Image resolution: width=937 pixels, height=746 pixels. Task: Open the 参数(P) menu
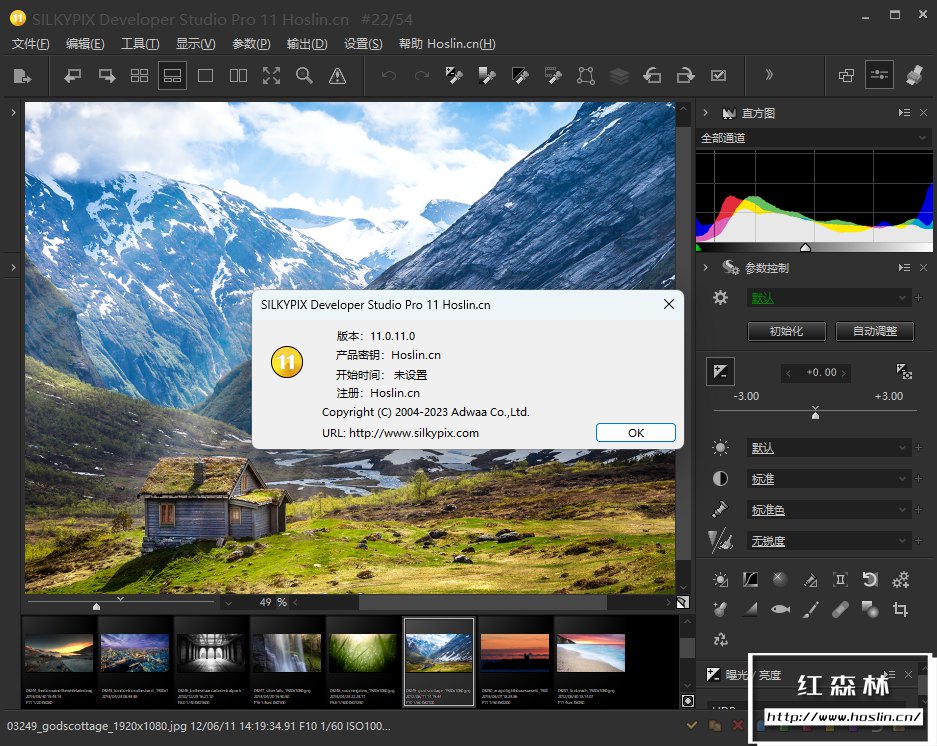pos(251,44)
